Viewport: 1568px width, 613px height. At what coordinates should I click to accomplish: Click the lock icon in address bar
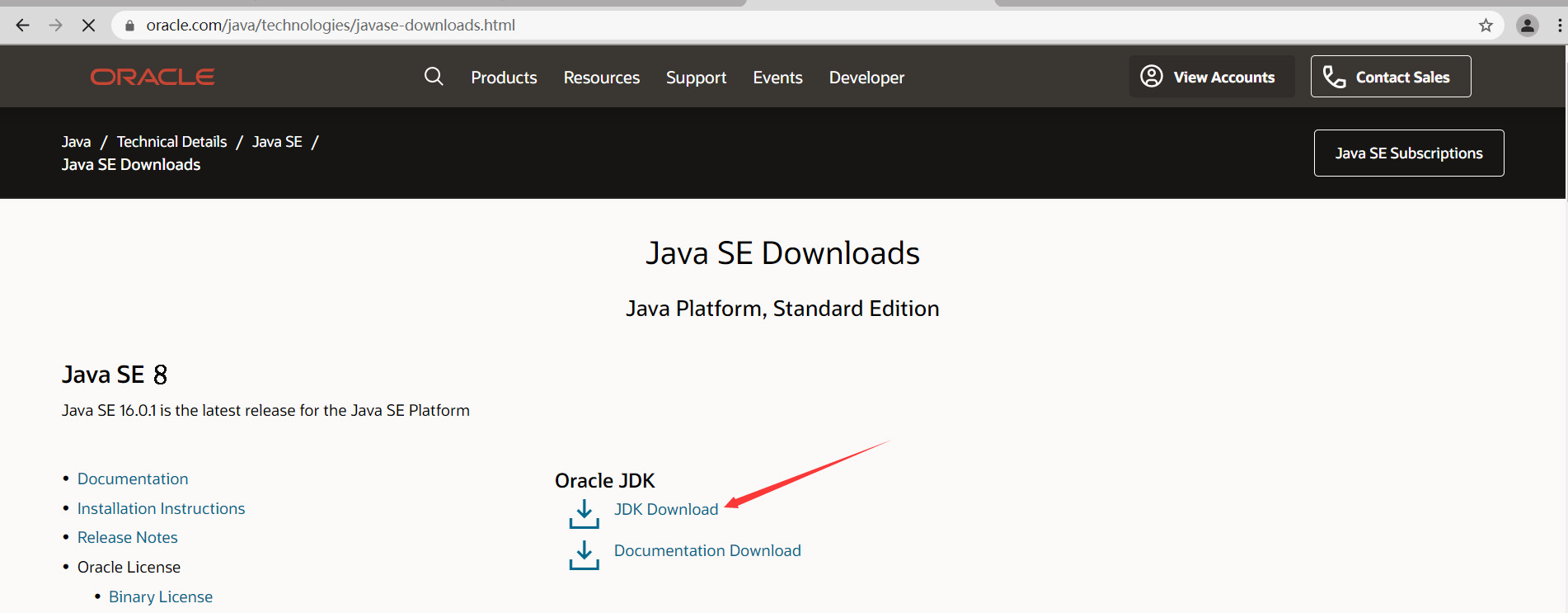(x=129, y=26)
